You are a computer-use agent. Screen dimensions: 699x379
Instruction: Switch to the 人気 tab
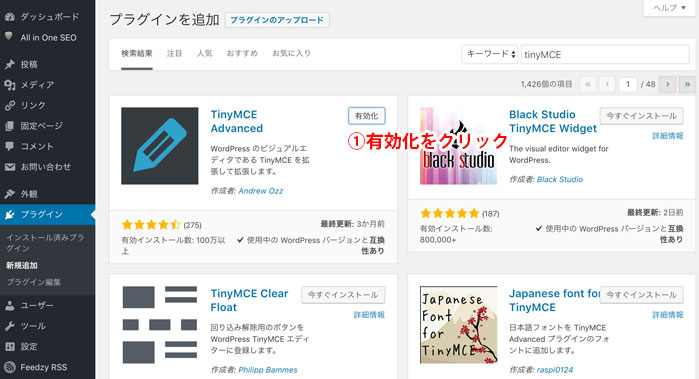(205, 54)
